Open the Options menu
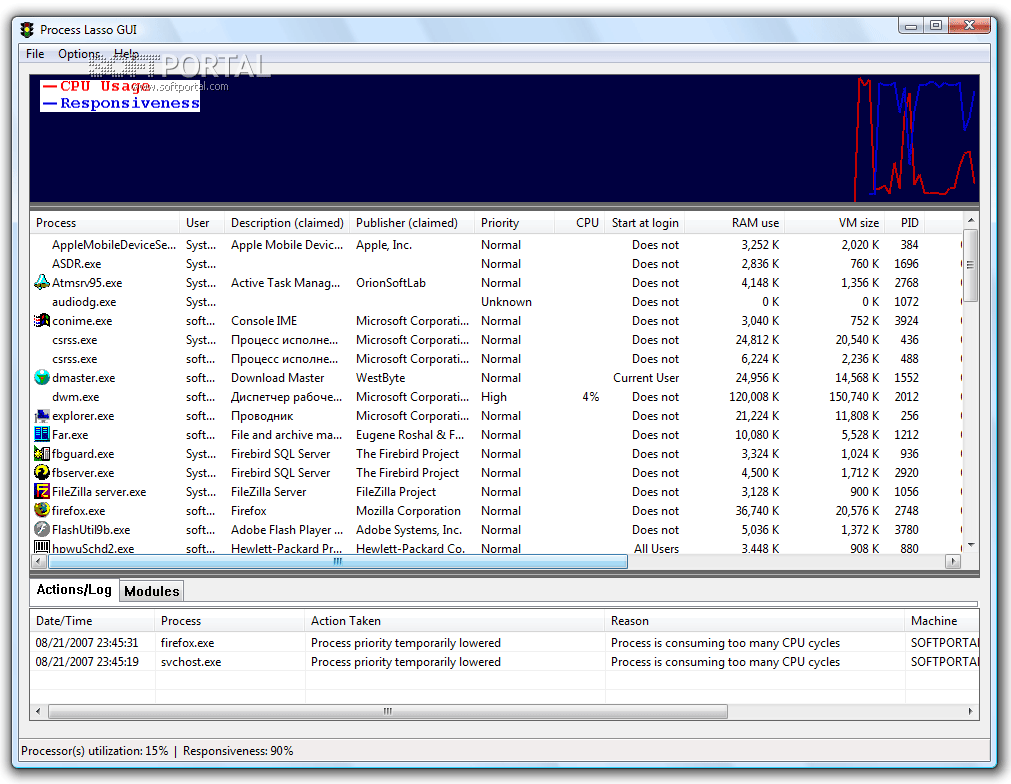 click(79, 54)
